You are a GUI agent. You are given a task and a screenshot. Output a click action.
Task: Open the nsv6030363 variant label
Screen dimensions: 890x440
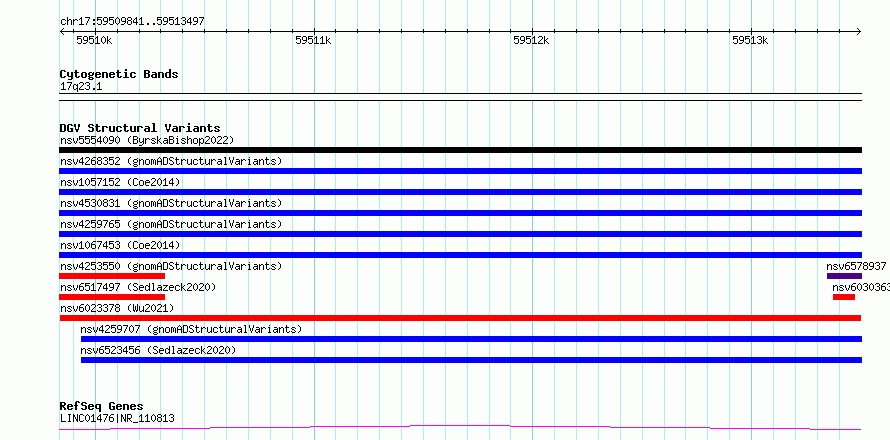coord(861,287)
